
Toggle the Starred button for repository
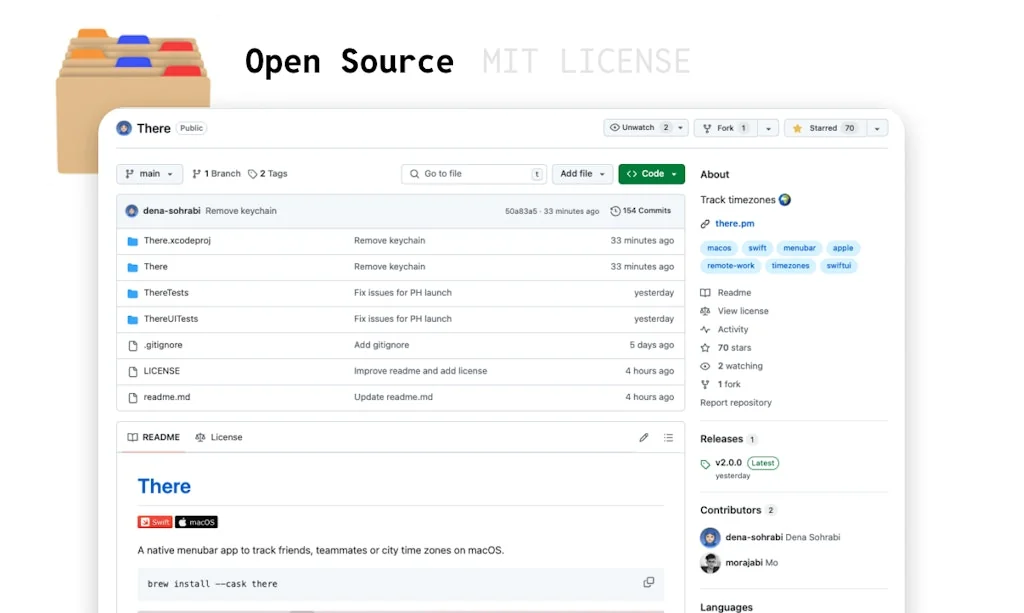pyautogui.click(x=824, y=128)
